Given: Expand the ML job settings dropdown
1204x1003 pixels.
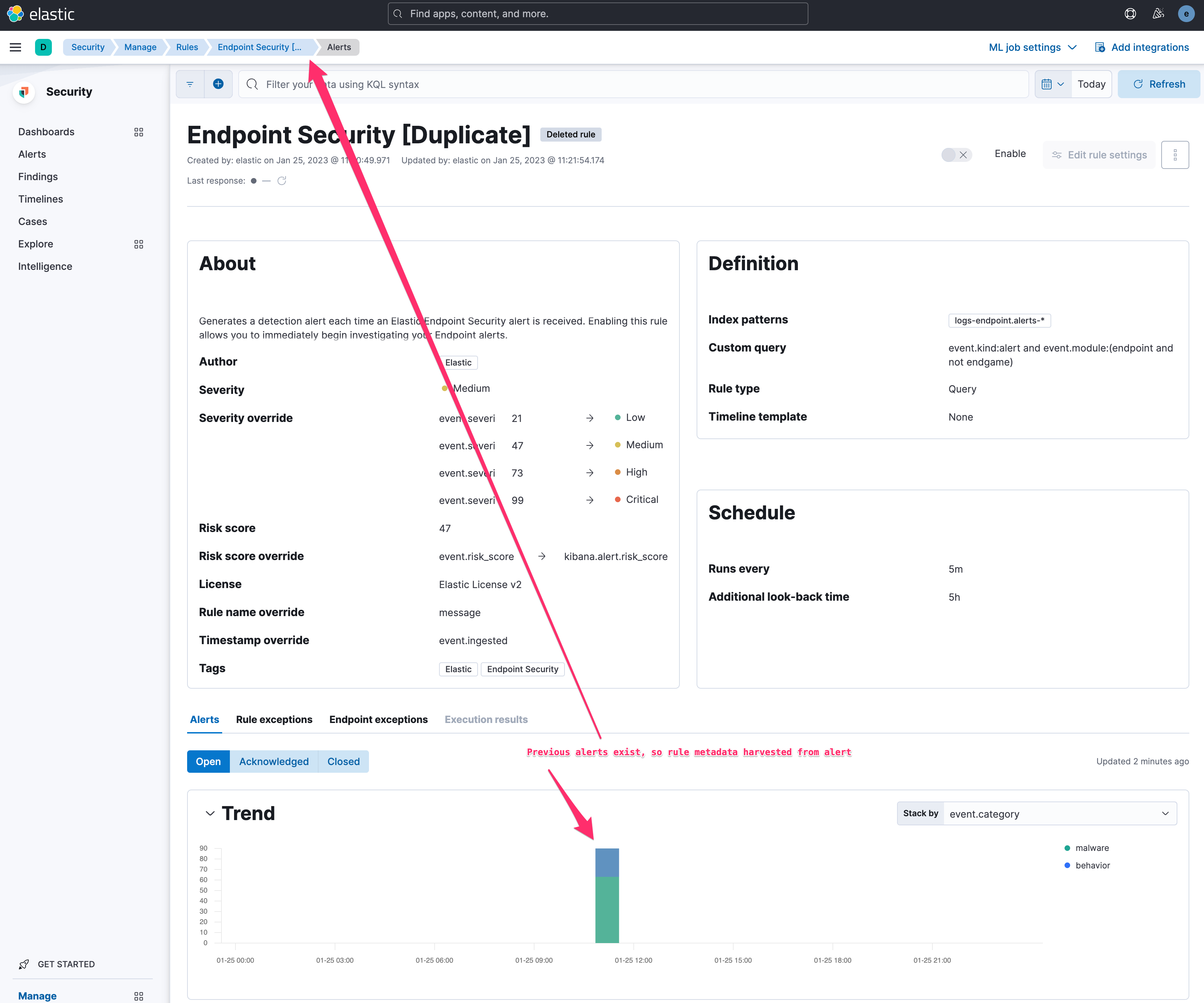Looking at the screenshot, I should [1032, 47].
